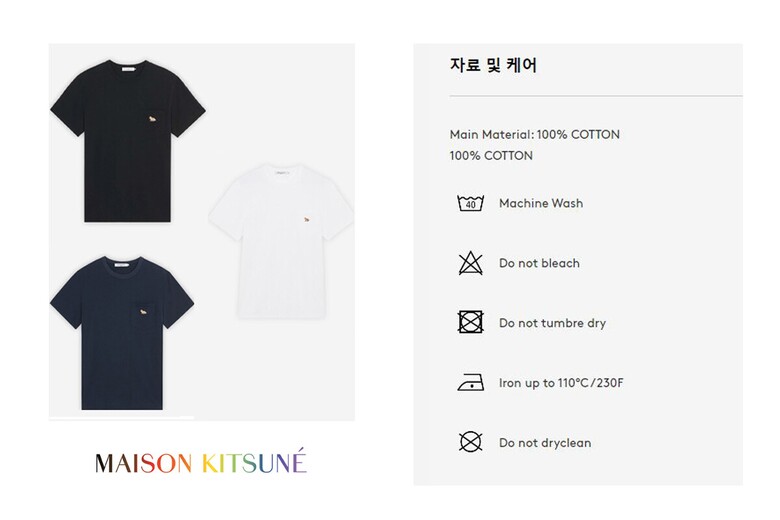Click the fox logo on white t-shirt
Image resolution: width=780 pixels, height=520 pixels.
point(306,219)
